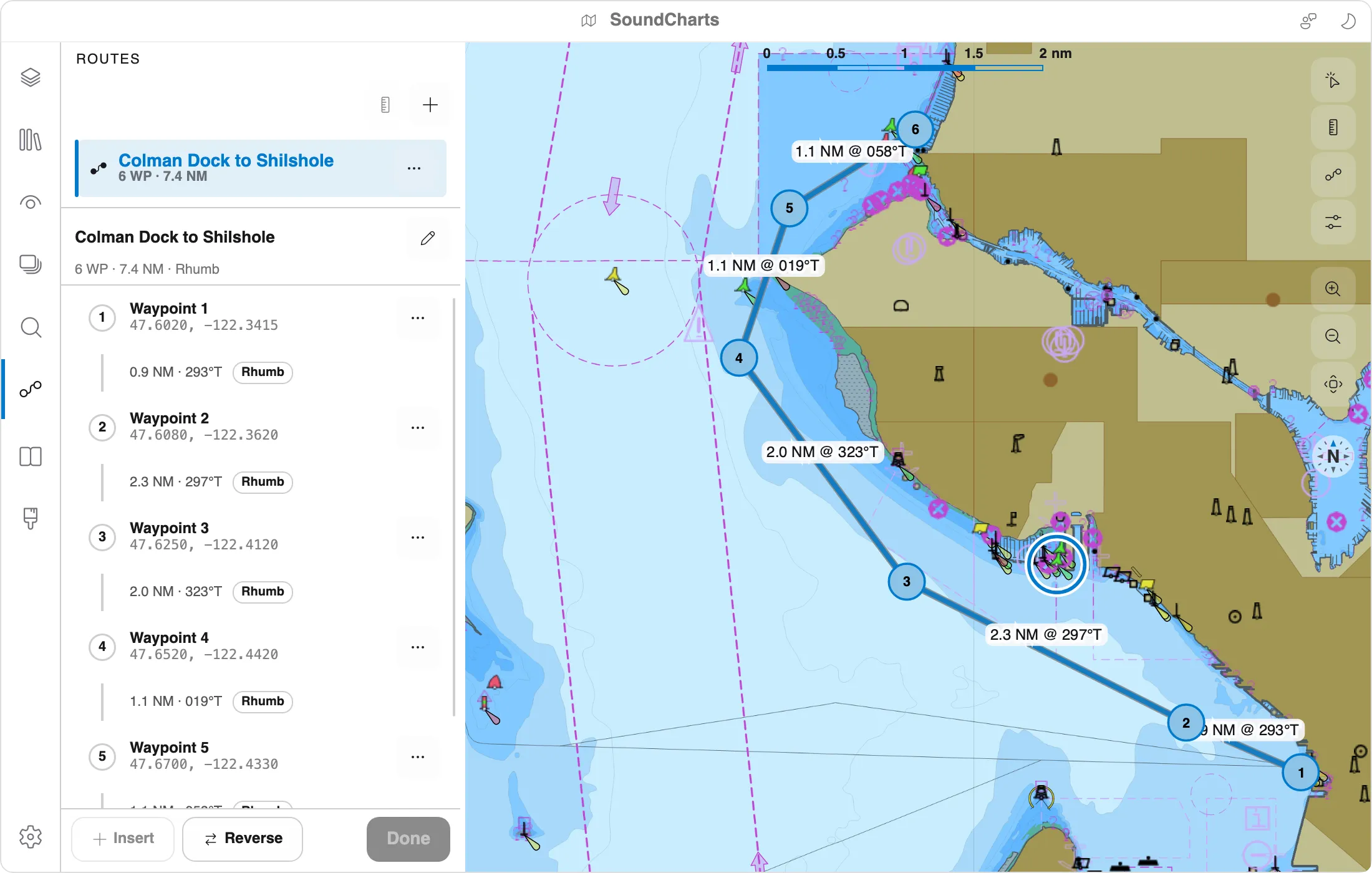Screen dimensions: 1372x873
Task: Toggle Rhumb on the 1.1 NM 019°T leg
Action: 263,702
